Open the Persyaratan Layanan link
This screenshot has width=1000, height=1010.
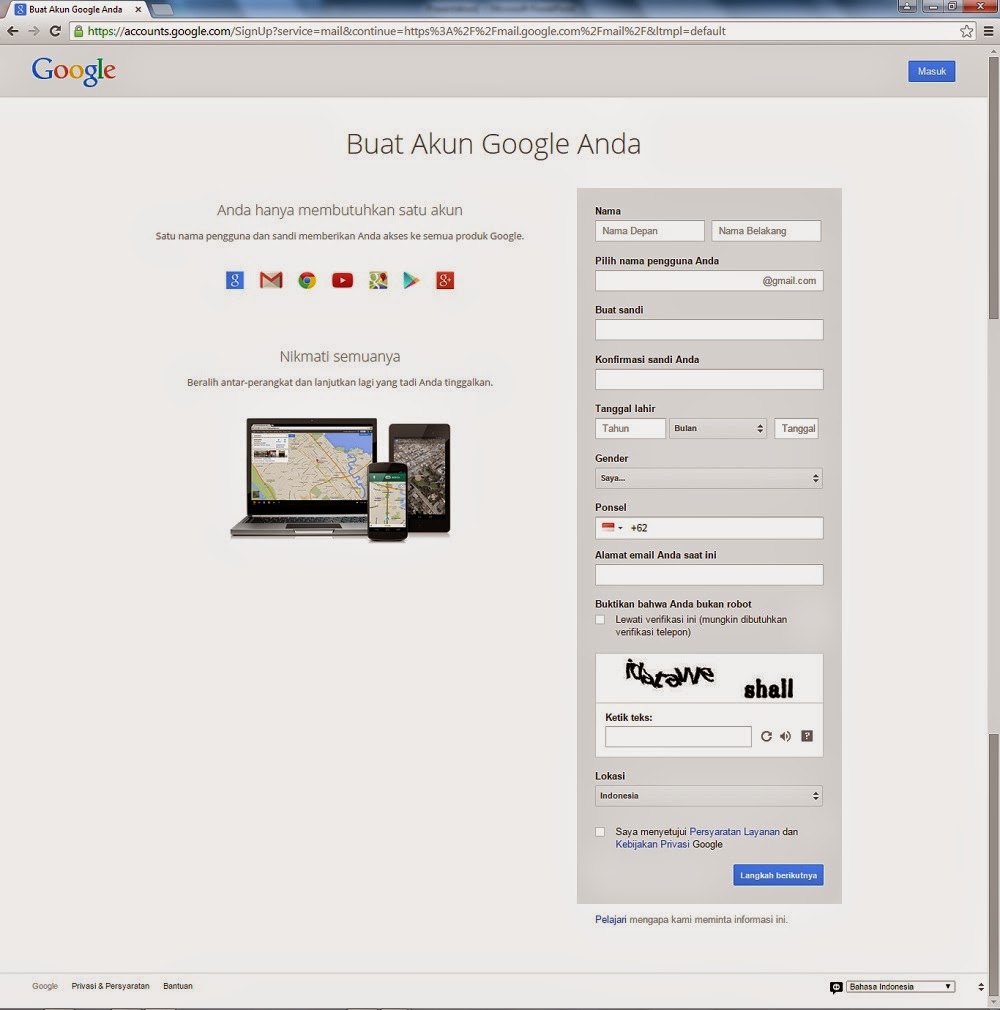[x=735, y=832]
